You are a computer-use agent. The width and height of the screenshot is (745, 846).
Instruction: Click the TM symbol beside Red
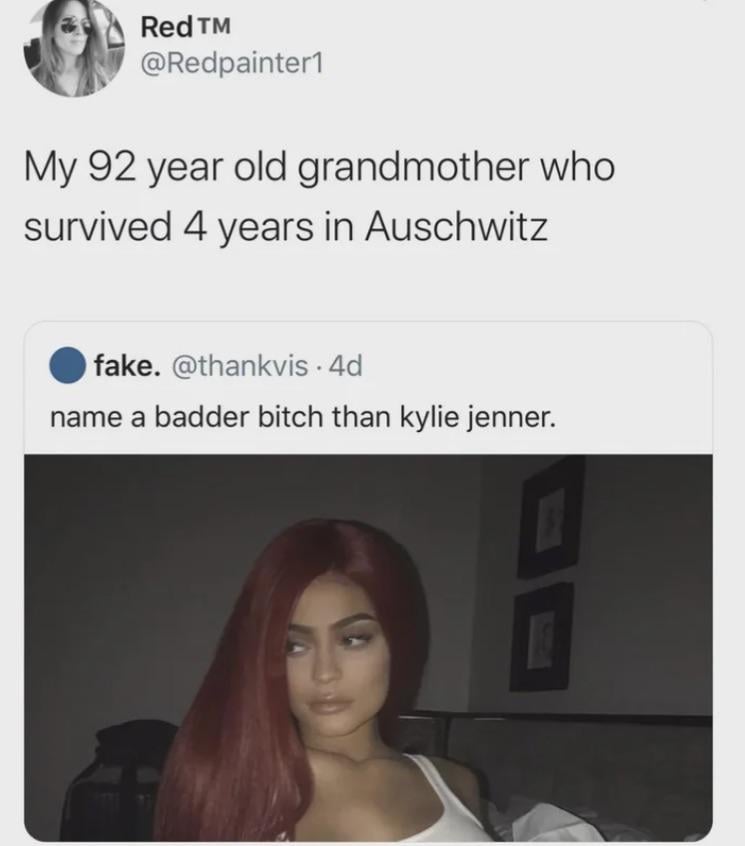215,26
